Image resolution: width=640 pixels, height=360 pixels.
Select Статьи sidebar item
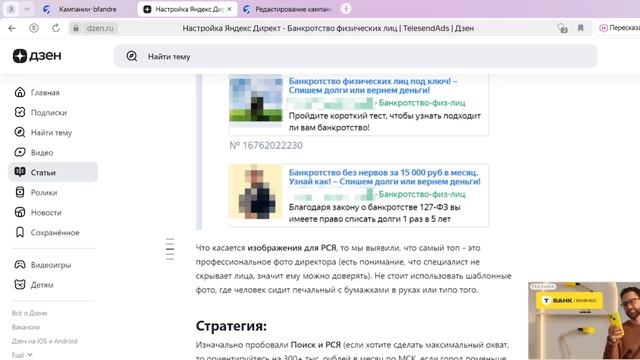[53, 172]
